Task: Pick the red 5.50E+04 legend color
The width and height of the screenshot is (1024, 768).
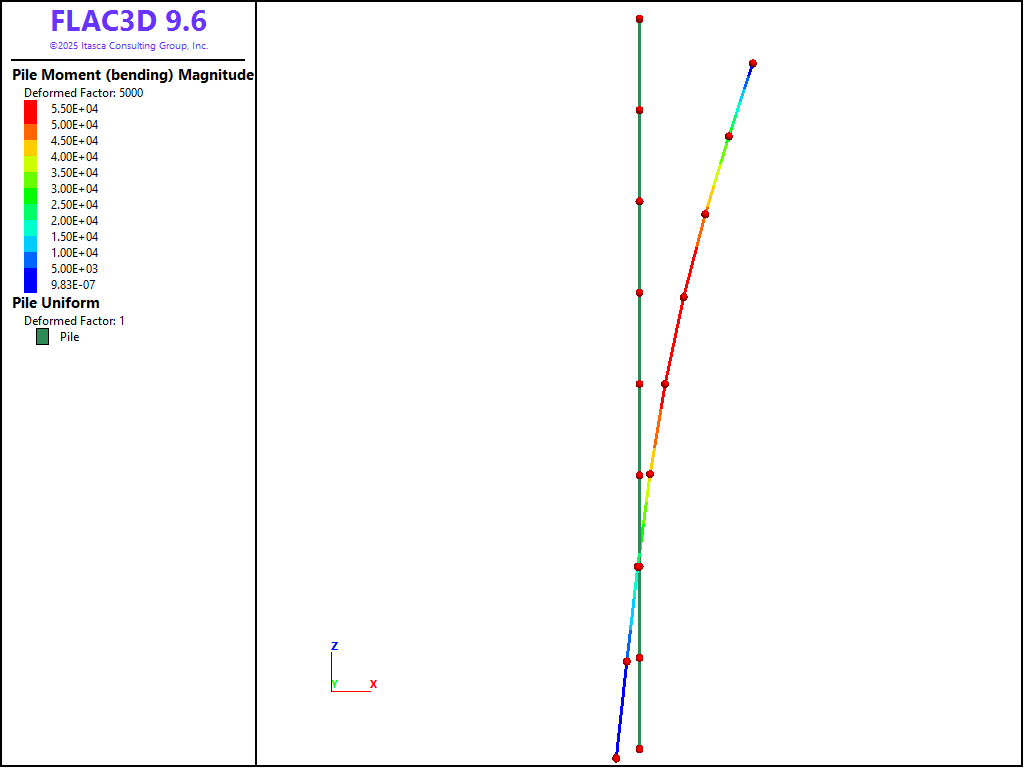Action: click(31, 108)
